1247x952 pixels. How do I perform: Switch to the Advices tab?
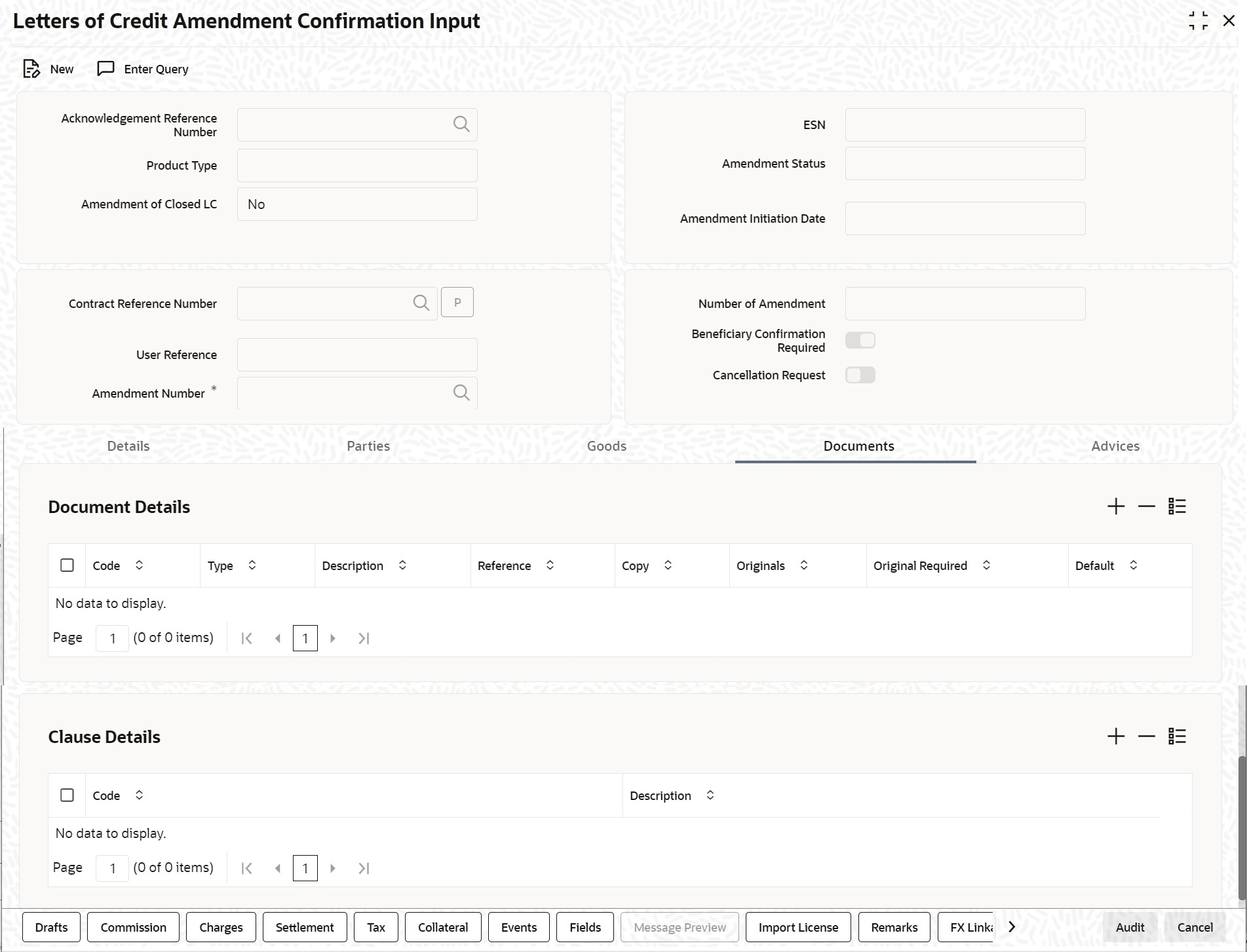(x=1115, y=446)
